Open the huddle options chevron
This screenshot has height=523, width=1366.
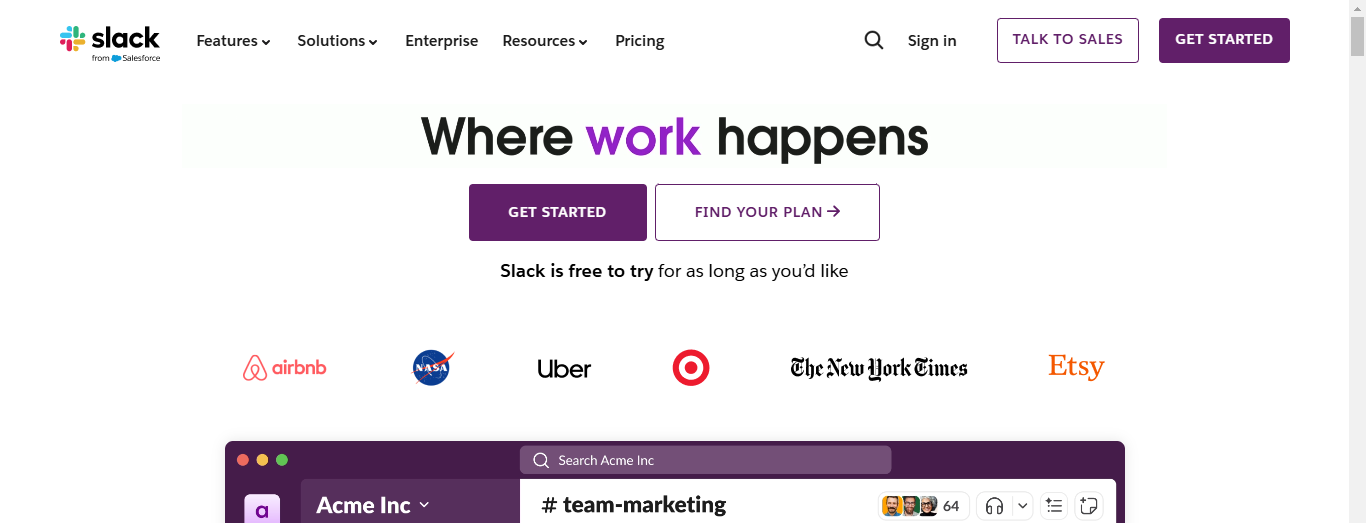(1022, 506)
